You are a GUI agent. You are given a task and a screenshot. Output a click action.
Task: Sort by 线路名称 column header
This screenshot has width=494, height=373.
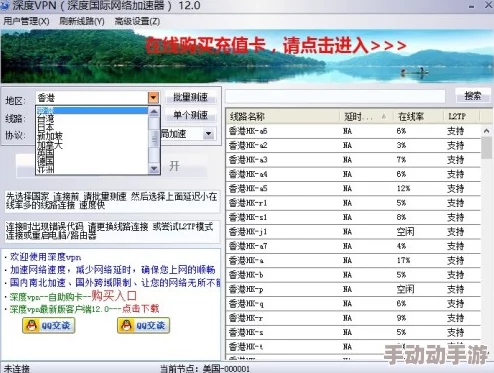pos(283,116)
